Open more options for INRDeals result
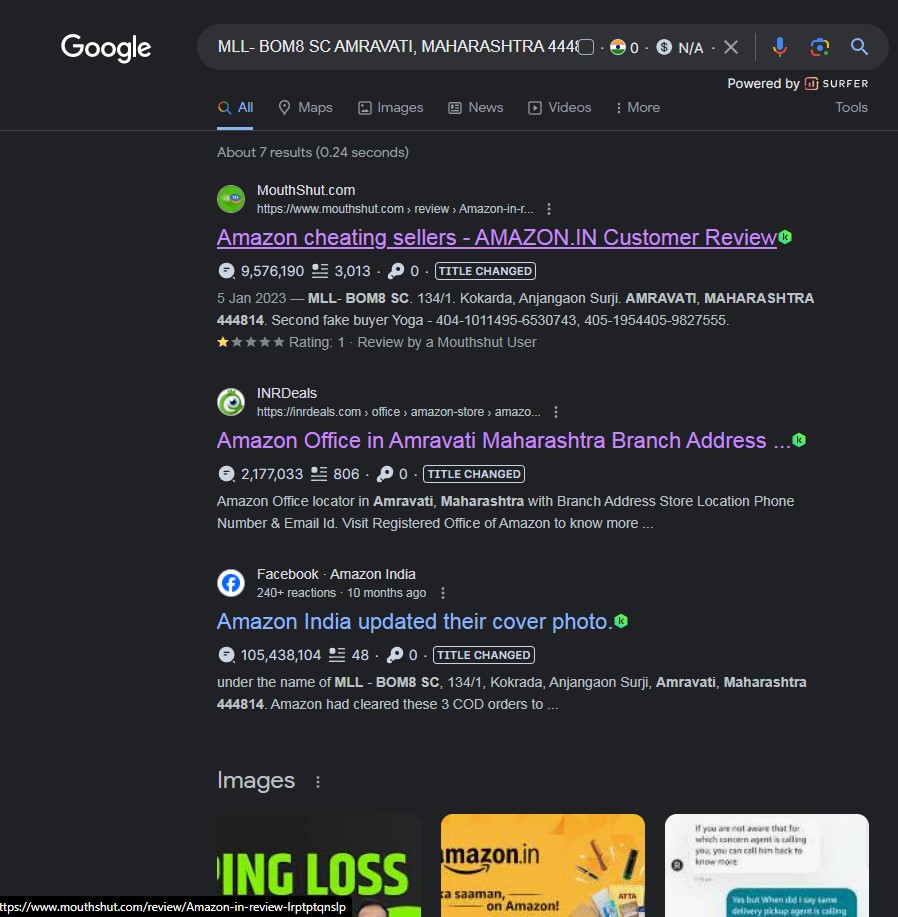 point(555,412)
